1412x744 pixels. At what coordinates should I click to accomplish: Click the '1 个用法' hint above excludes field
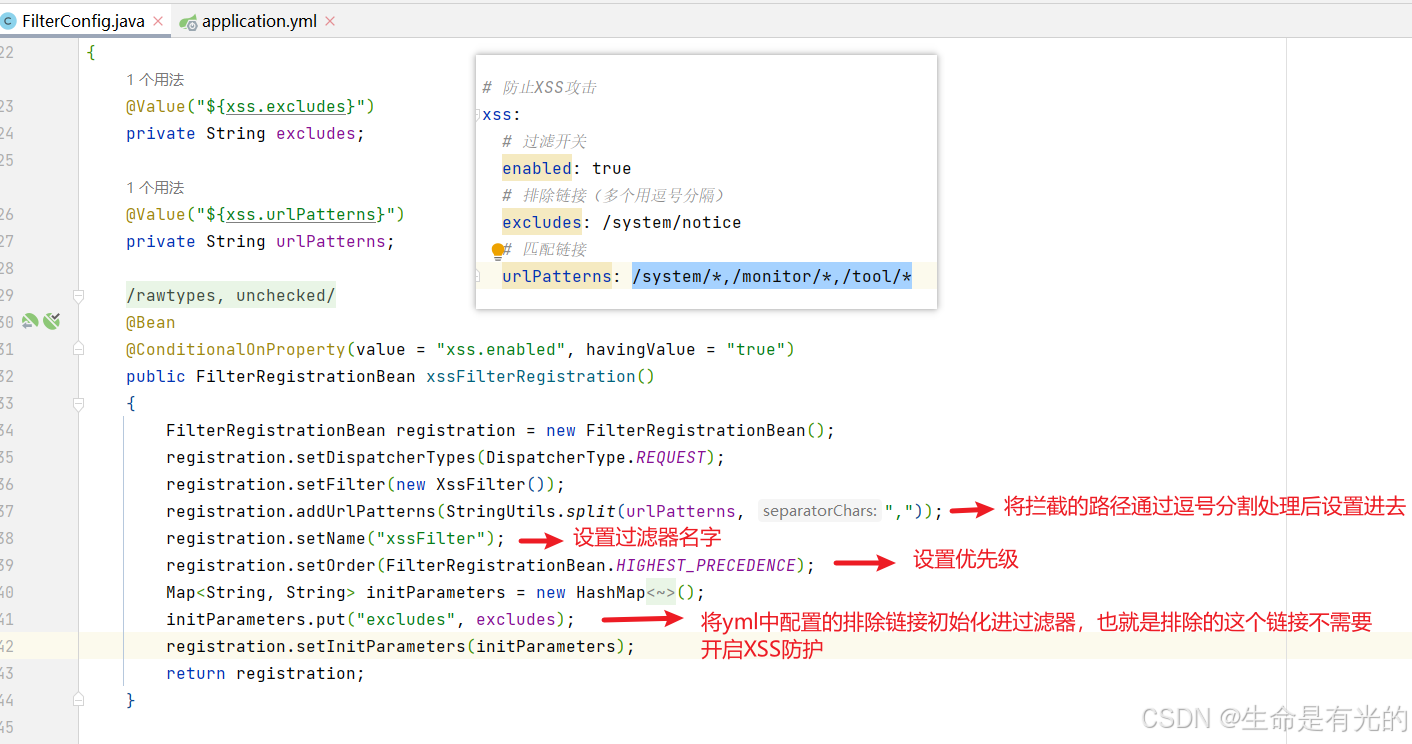point(155,80)
